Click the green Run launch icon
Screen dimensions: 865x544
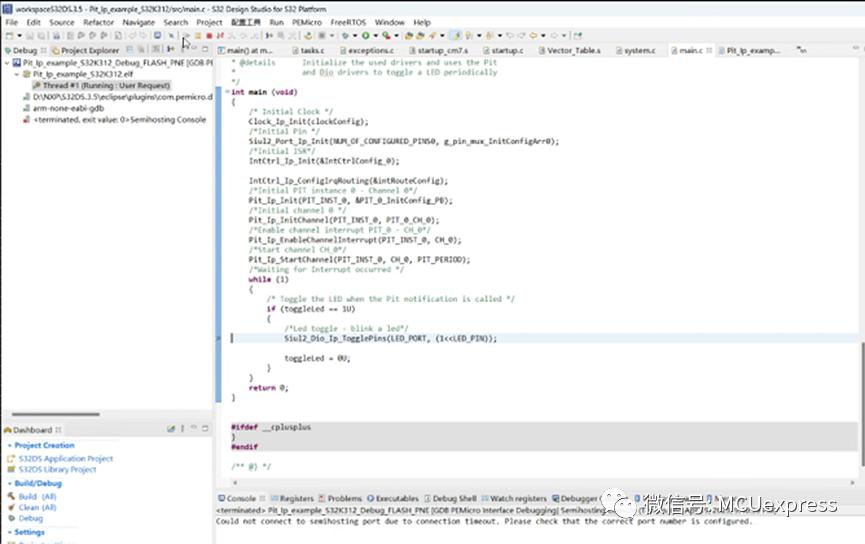tap(365, 35)
